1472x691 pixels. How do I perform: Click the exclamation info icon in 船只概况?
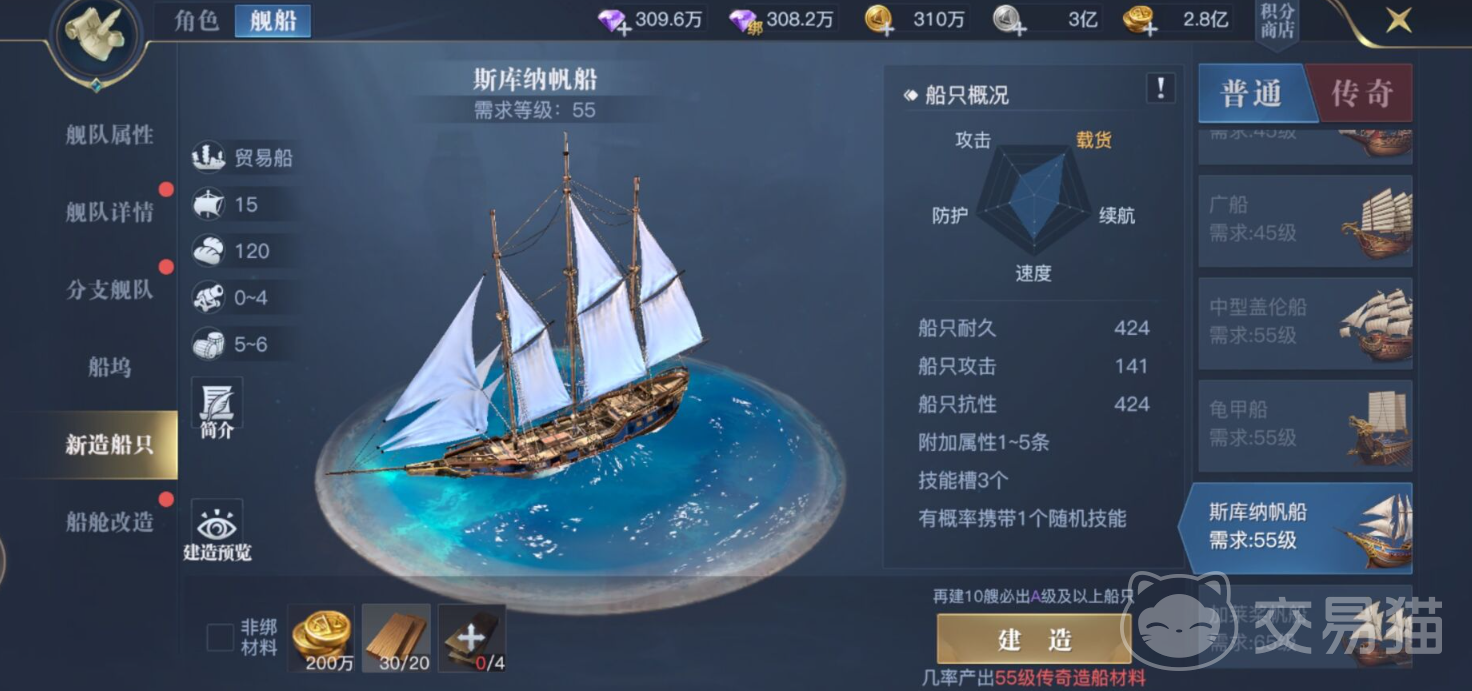[1160, 89]
